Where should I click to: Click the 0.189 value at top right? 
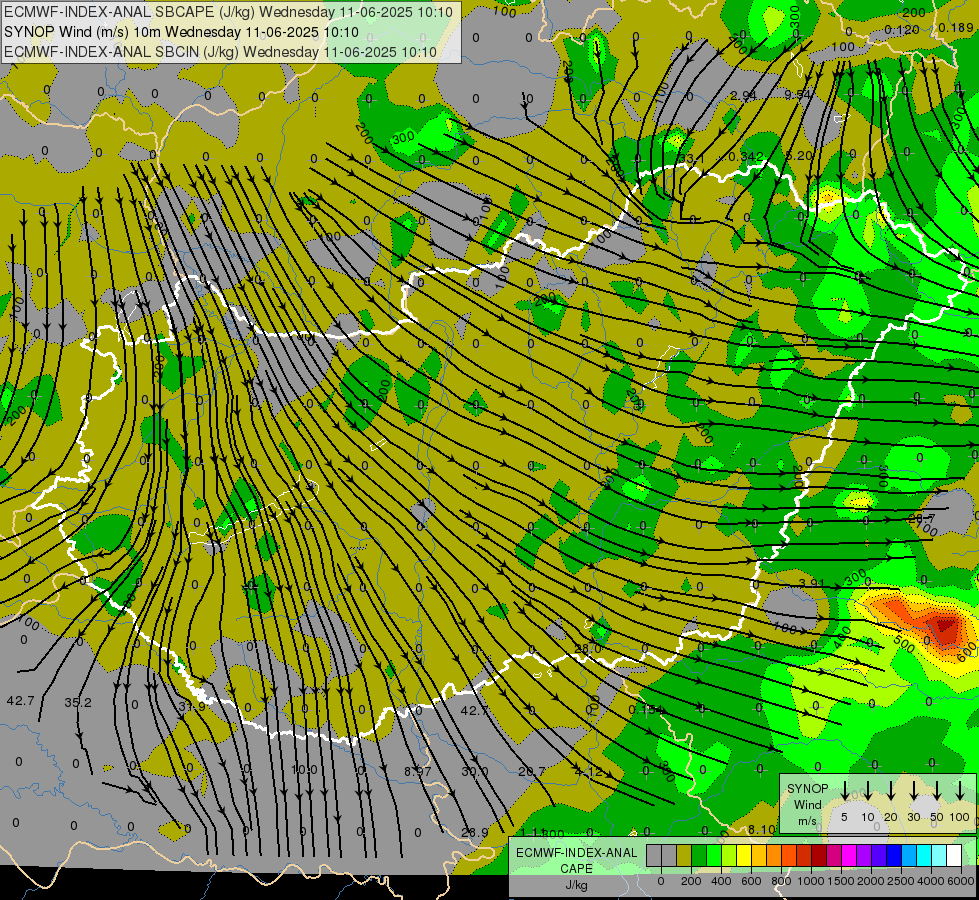point(956,27)
